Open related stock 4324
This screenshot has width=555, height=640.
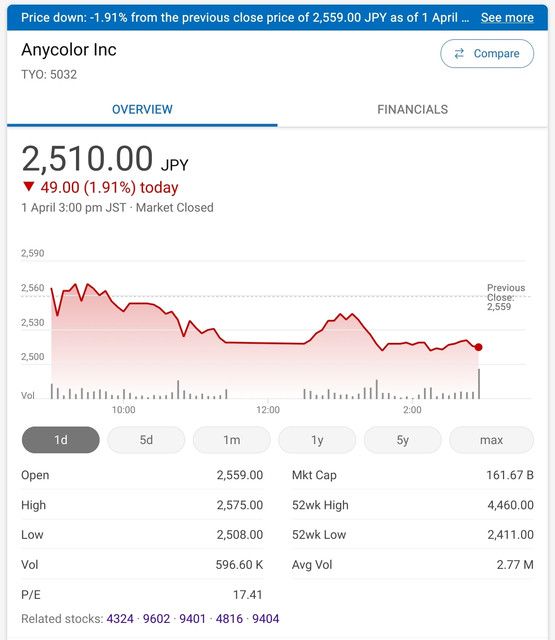120,619
